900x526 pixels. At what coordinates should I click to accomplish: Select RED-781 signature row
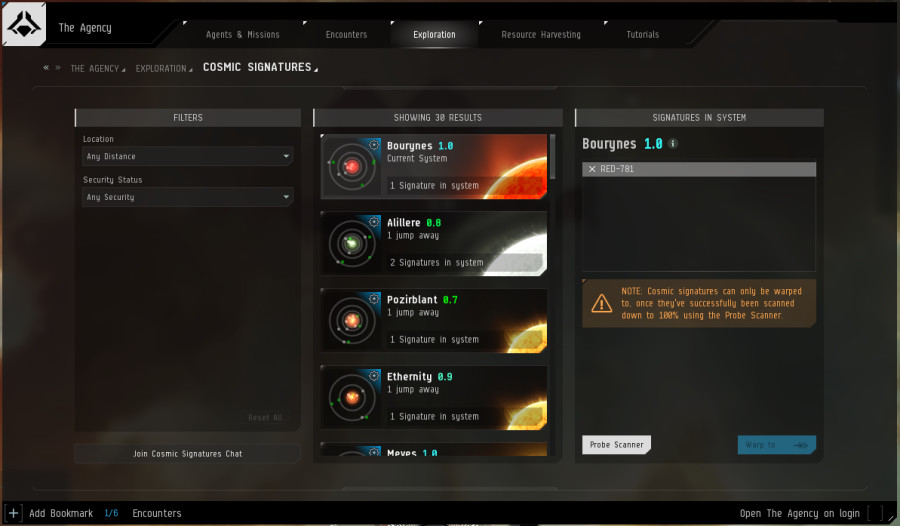[x=699, y=169]
